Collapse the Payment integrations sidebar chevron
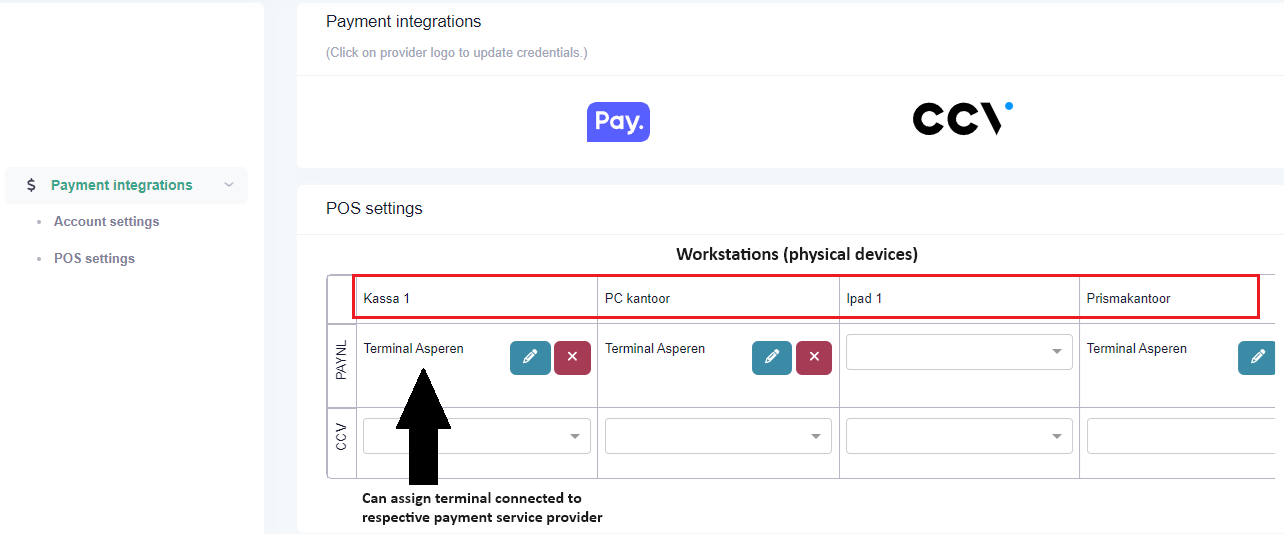This screenshot has height=534, width=1284. click(x=229, y=185)
